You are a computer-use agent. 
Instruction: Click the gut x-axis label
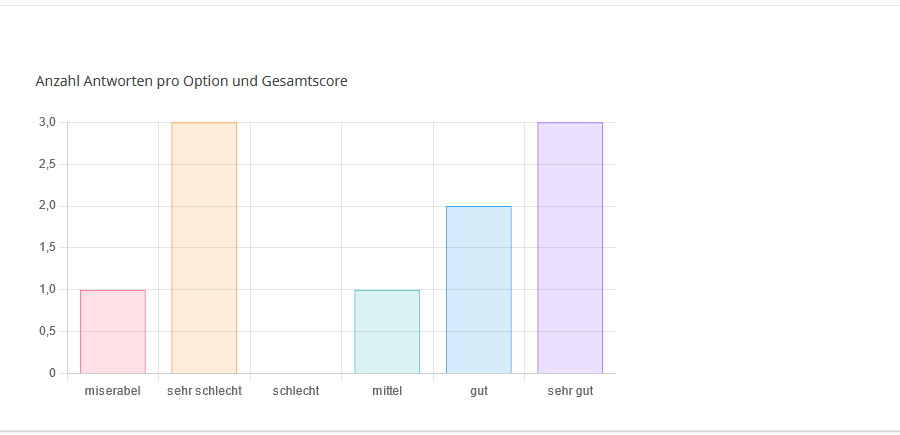tap(478, 391)
